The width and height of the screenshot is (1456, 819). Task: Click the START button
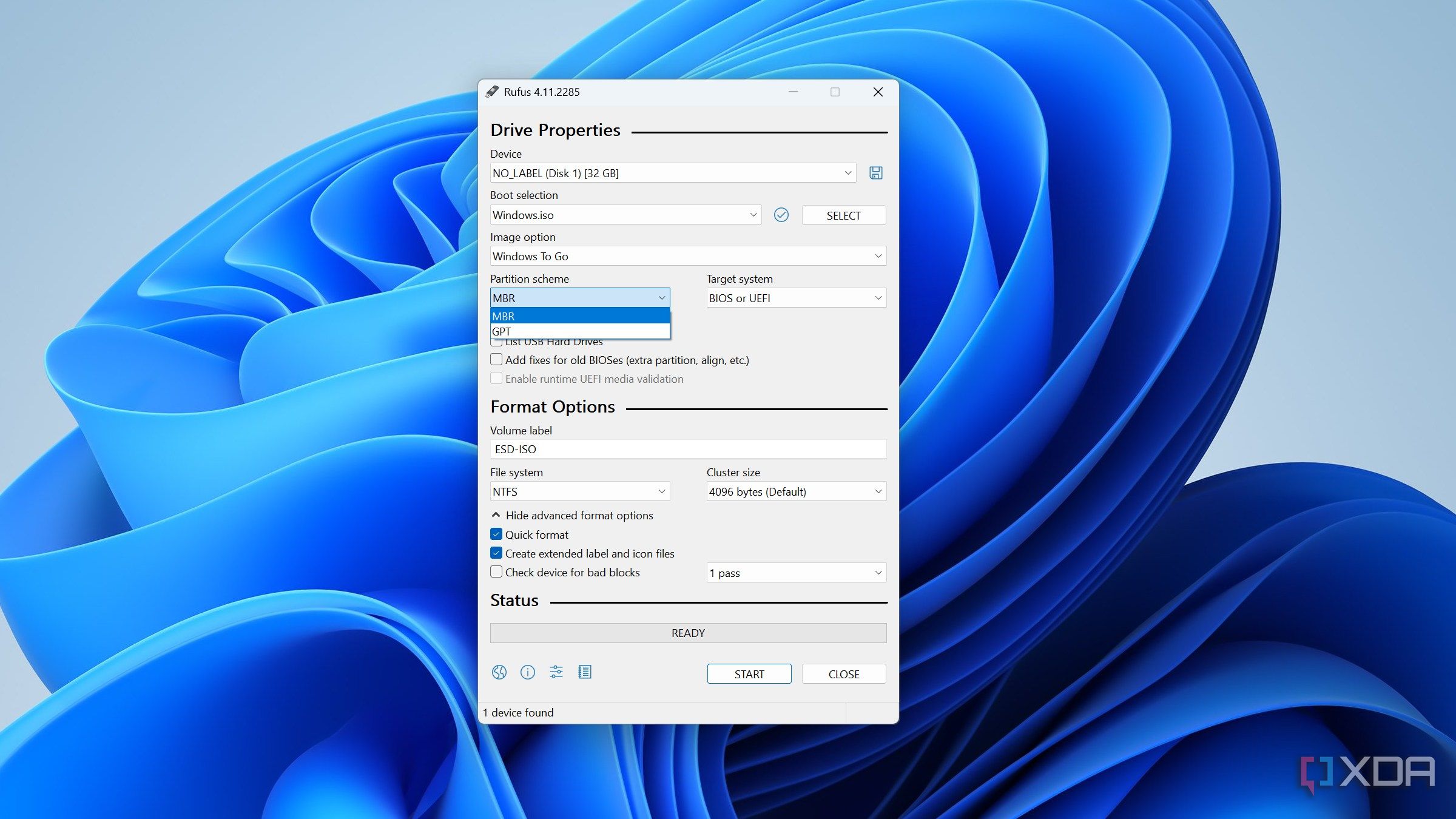click(749, 674)
